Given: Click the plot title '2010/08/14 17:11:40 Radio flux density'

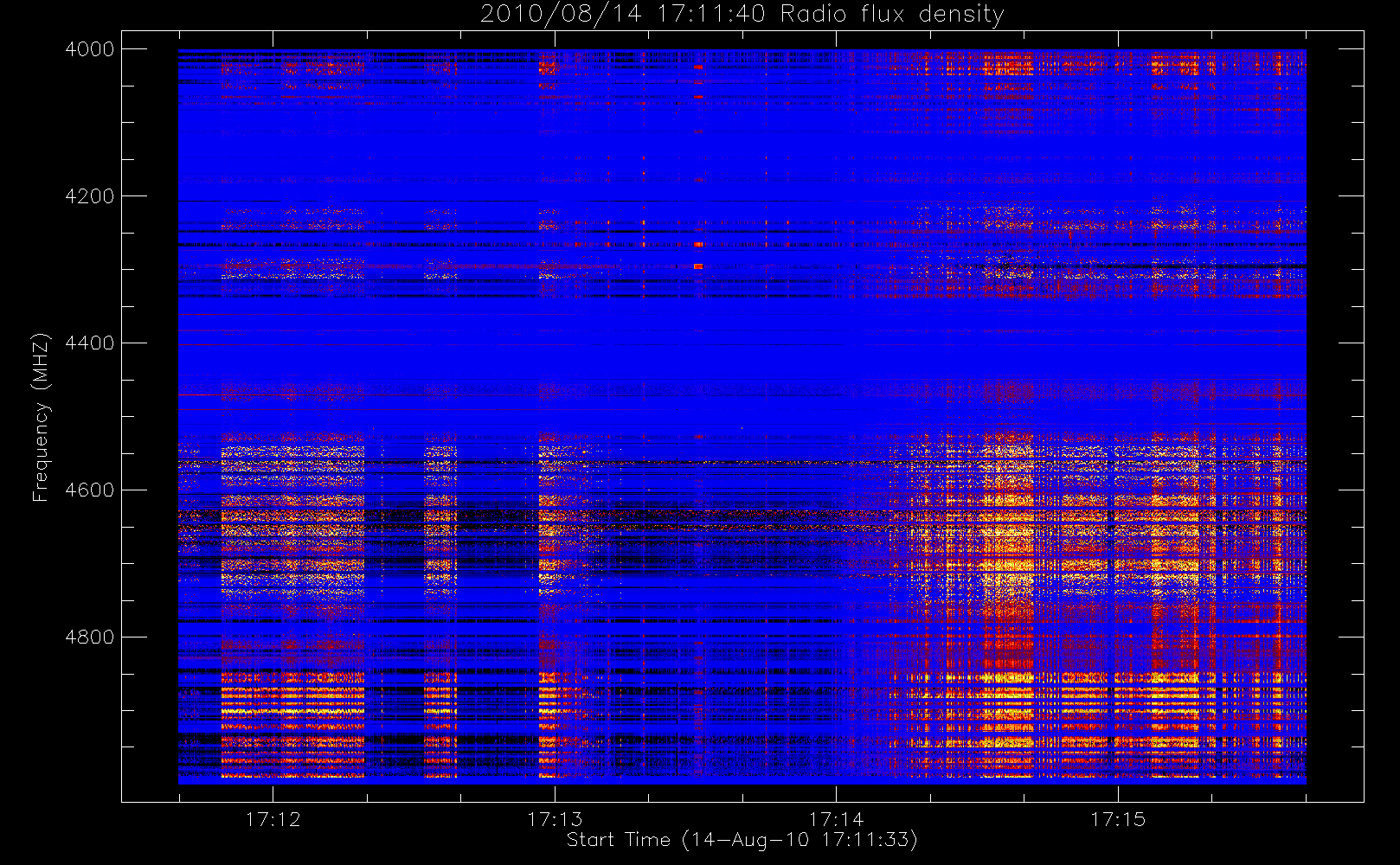Looking at the screenshot, I should coord(742,14).
